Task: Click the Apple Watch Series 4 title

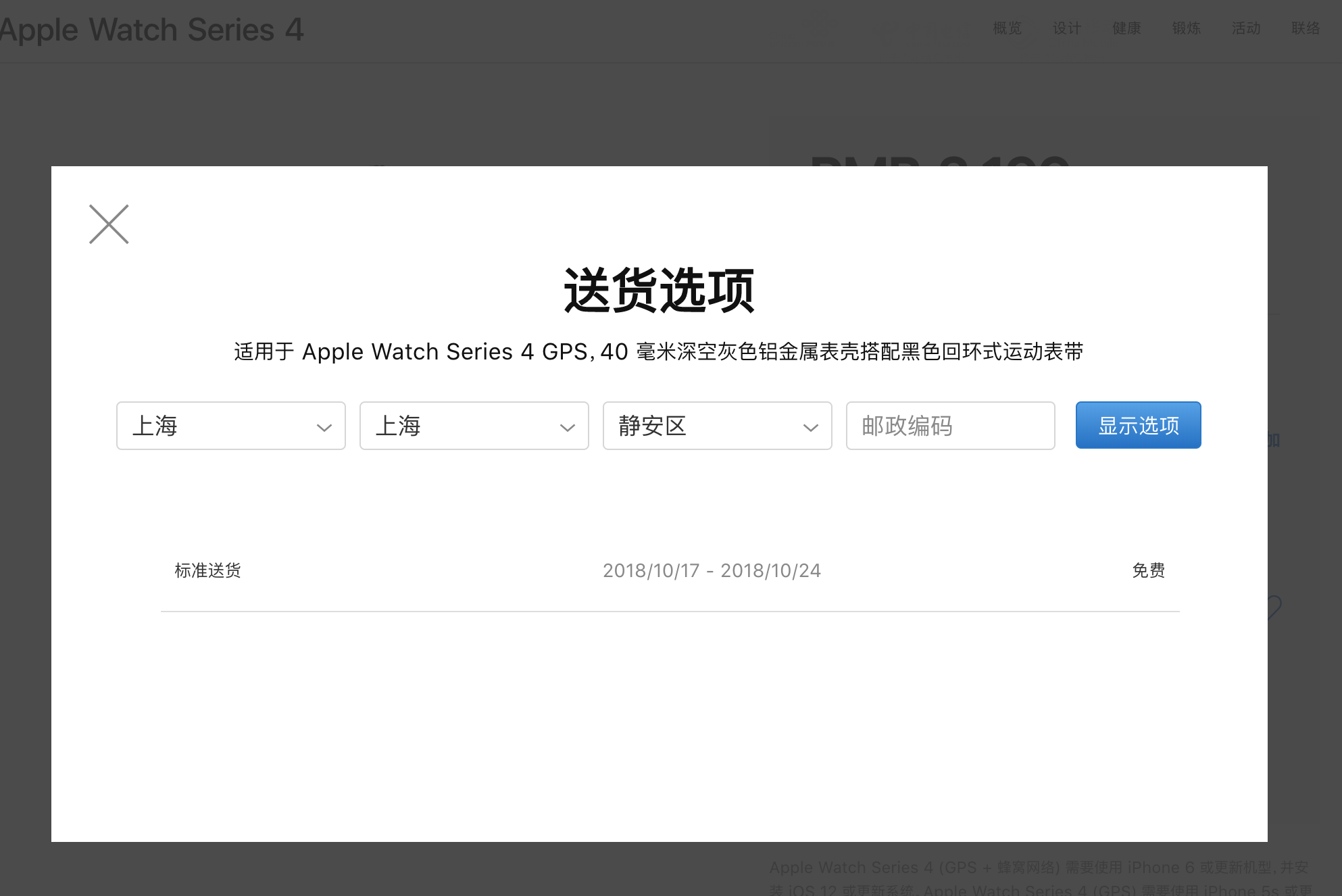Action: tap(151, 30)
